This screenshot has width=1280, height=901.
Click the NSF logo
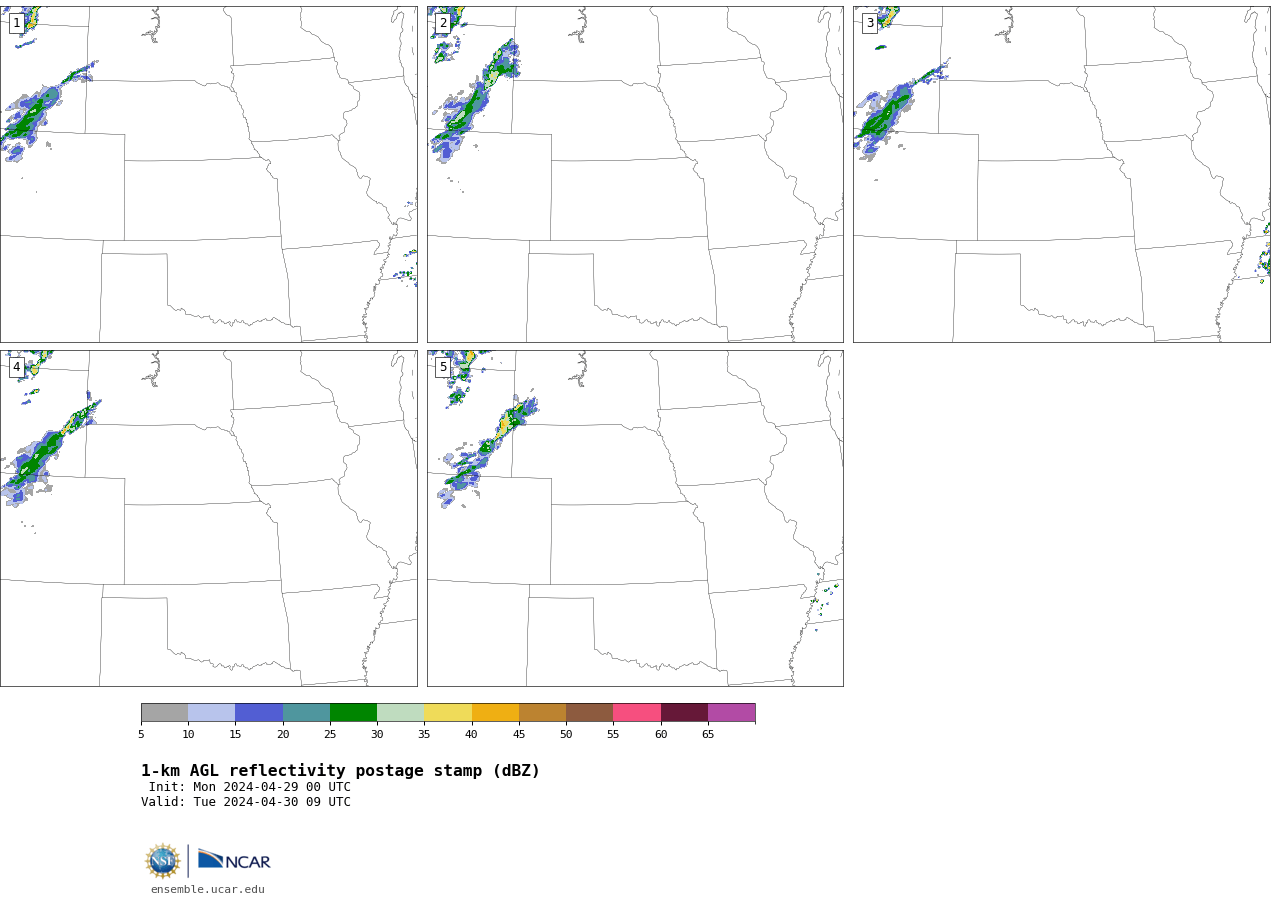click(163, 861)
